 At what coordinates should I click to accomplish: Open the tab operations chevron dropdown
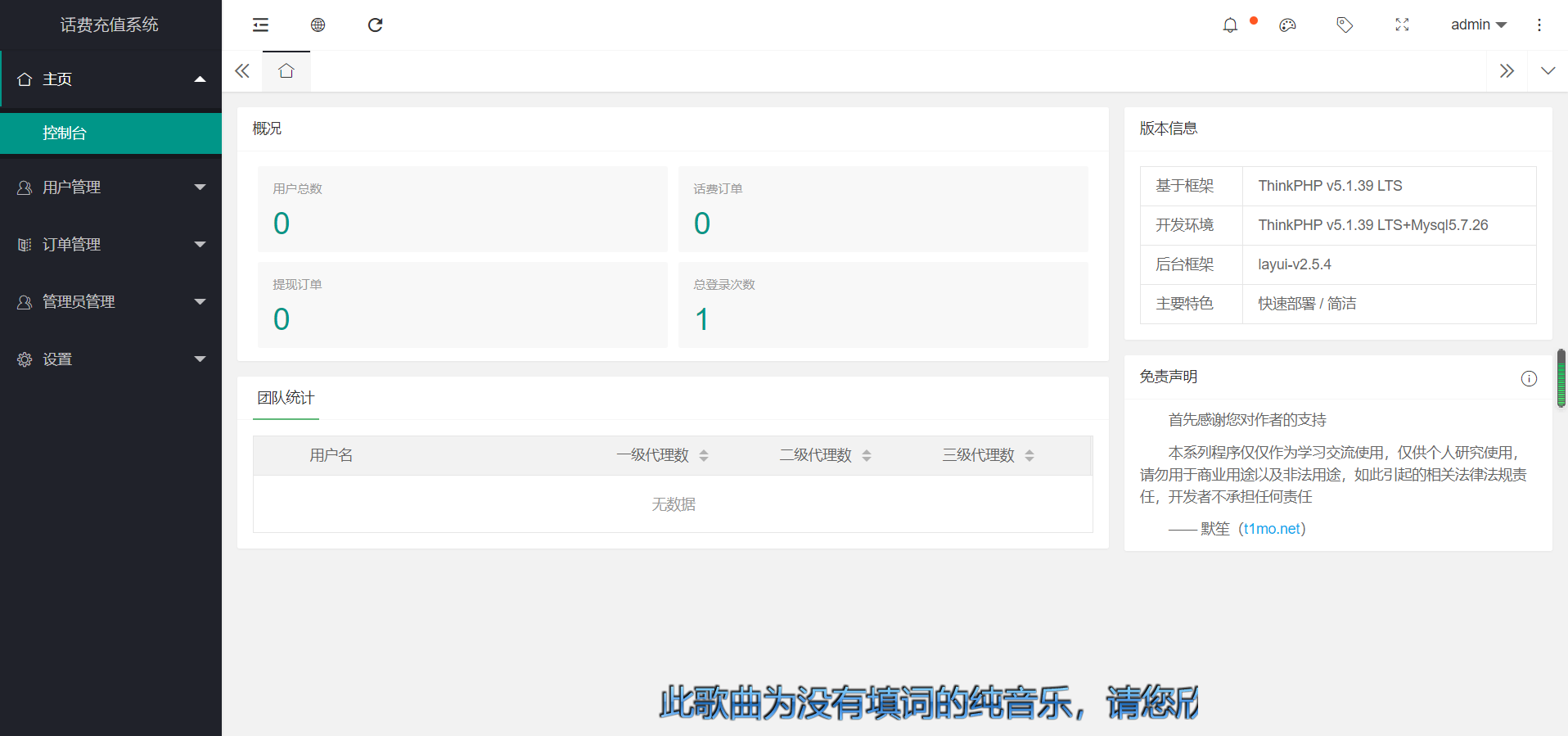[x=1547, y=71]
